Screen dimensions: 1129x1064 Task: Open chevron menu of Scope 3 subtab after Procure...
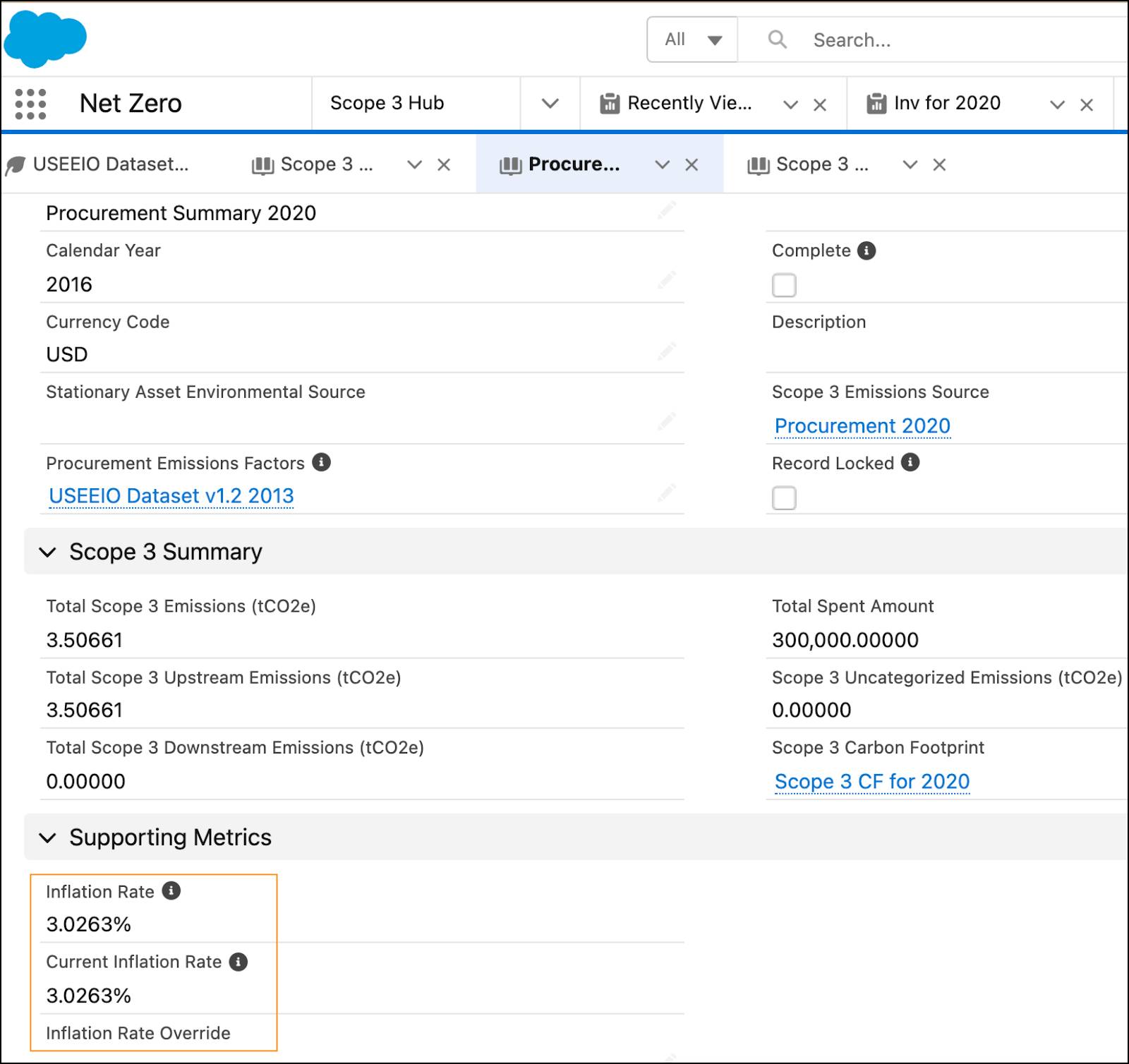click(910, 165)
